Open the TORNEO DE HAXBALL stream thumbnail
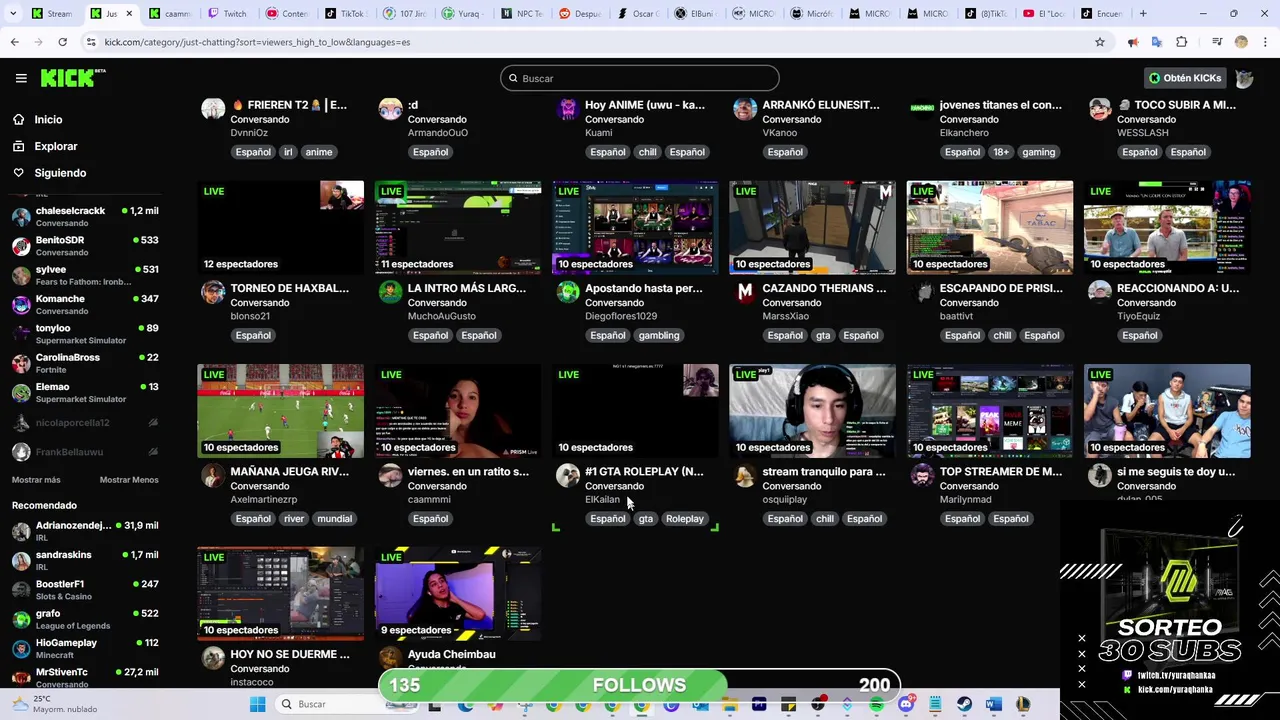 (281, 227)
